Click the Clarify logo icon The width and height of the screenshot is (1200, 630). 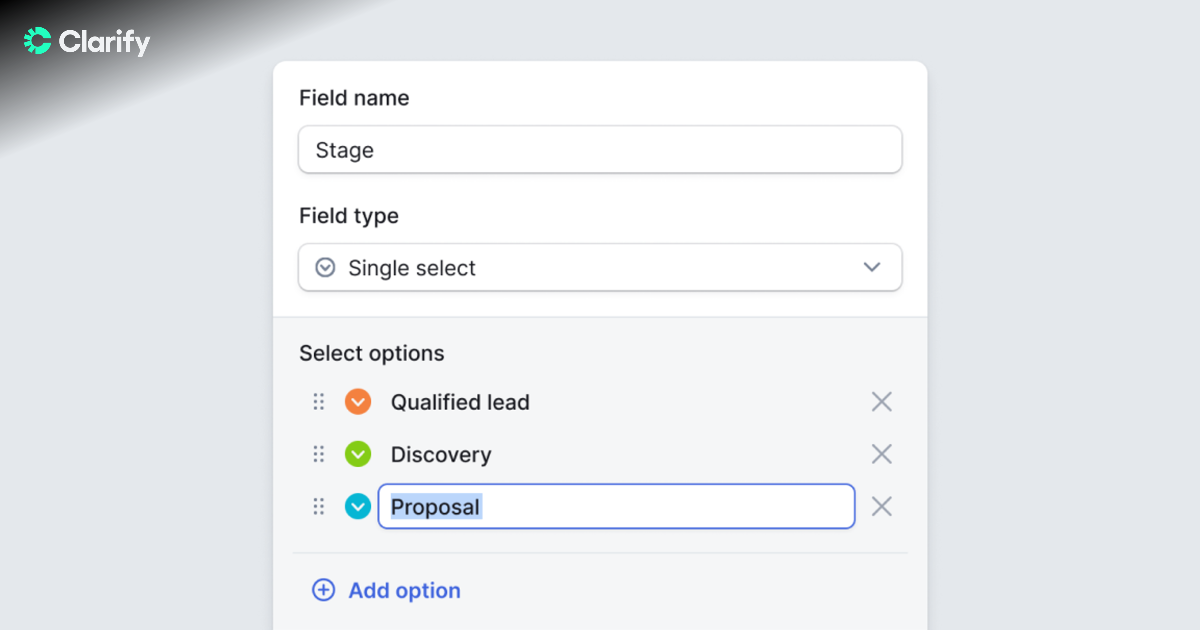pos(36,41)
